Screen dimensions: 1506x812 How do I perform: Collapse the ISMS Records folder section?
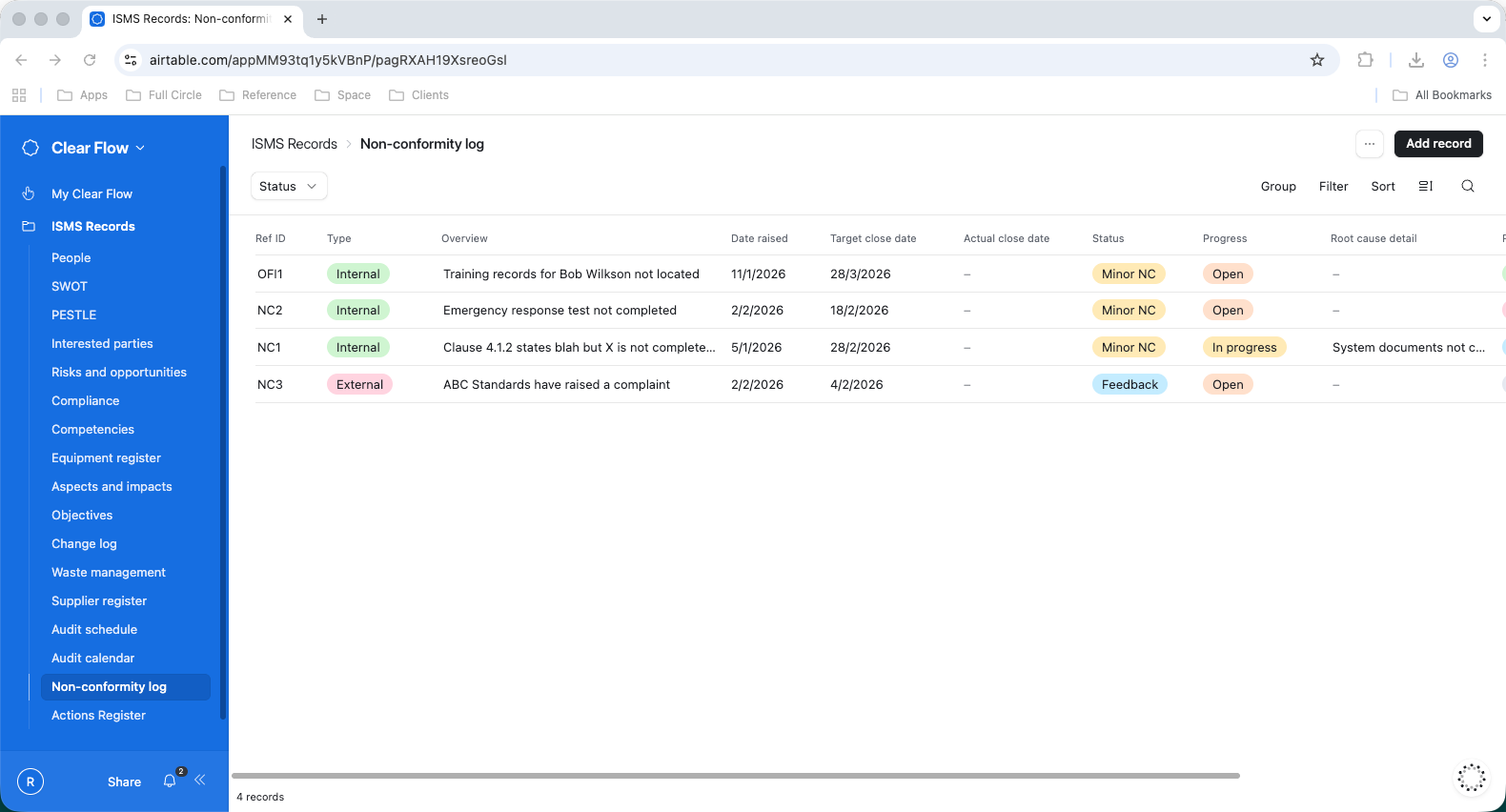click(92, 226)
